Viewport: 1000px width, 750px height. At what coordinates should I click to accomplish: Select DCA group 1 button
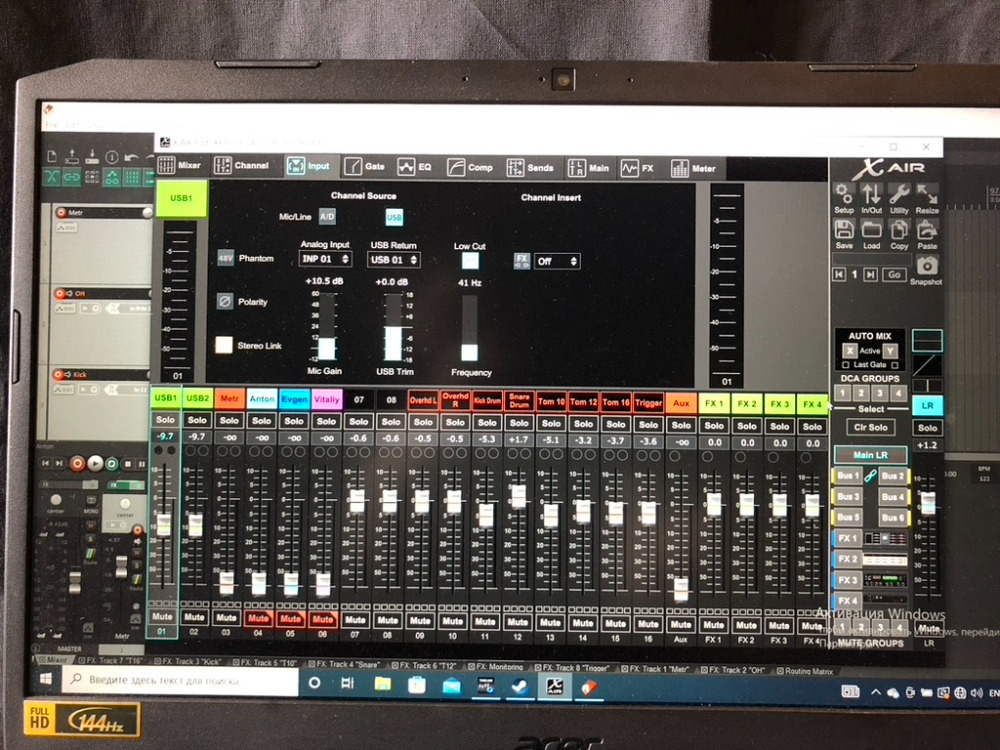(842, 393)
